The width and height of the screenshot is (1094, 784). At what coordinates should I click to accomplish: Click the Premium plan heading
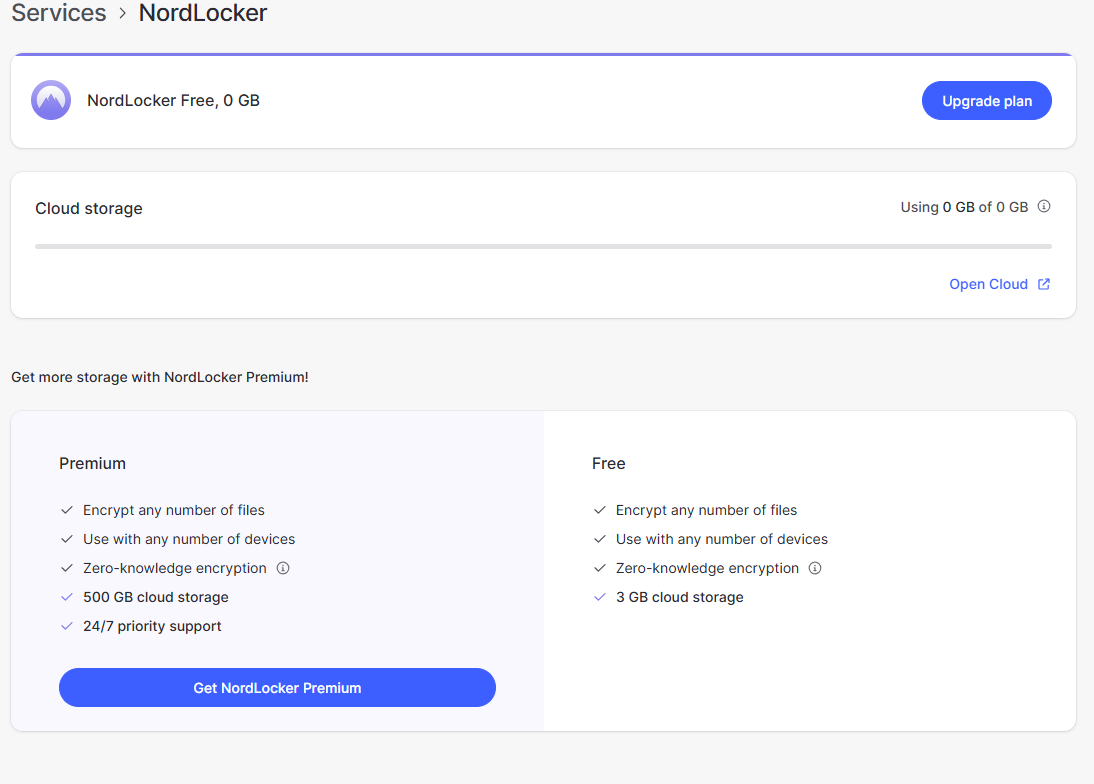(92, 463)
